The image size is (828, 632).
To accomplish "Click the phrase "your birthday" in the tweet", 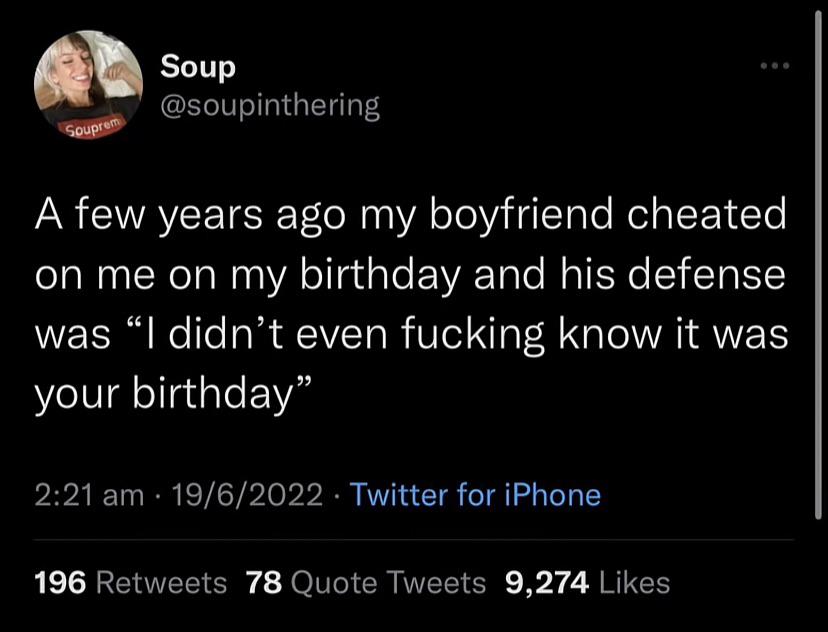I will [x=168, y=393].
